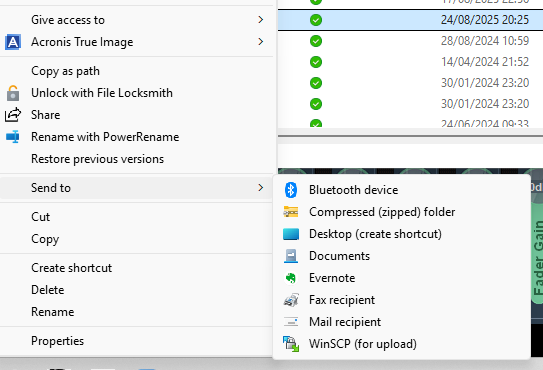
Task: Click the PowerRename icon
Action: click(x=13, y=137)
